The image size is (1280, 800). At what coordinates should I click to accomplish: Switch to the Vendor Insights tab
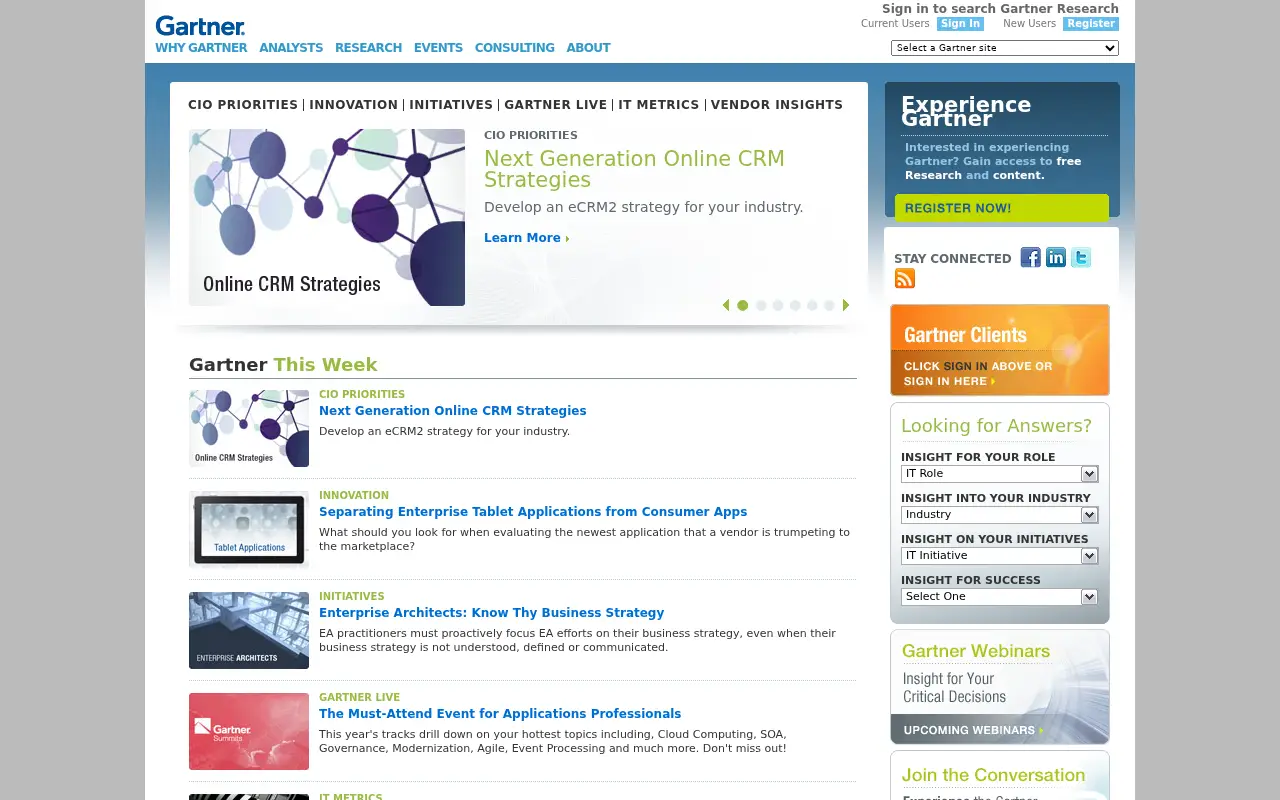point(777,105)
